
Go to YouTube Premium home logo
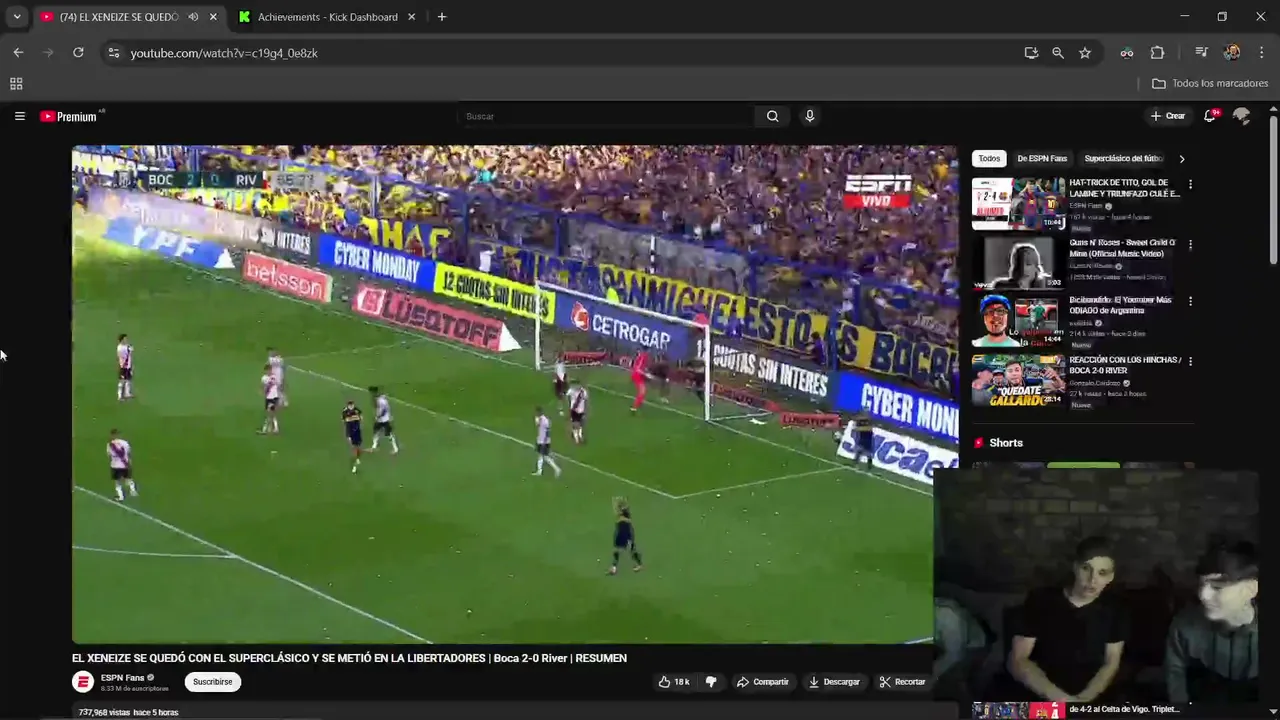[x=69, y=116]
